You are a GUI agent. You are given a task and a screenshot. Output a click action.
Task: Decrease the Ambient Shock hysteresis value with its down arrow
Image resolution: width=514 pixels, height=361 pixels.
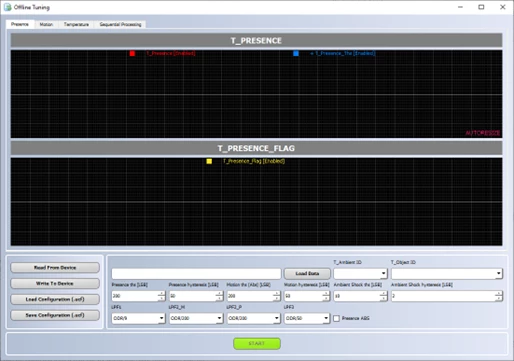coord(499,299)
